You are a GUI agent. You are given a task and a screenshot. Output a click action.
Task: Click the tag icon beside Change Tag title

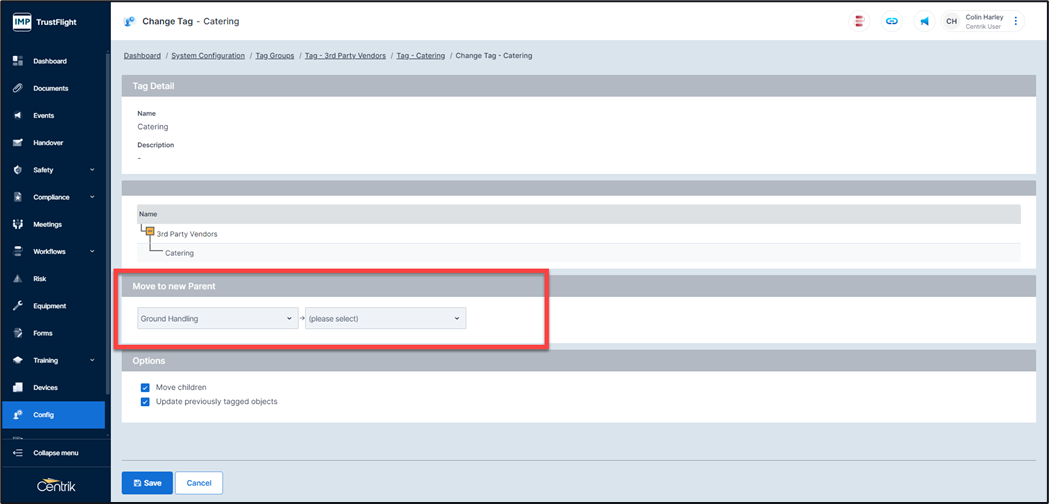tap(130, 21)
